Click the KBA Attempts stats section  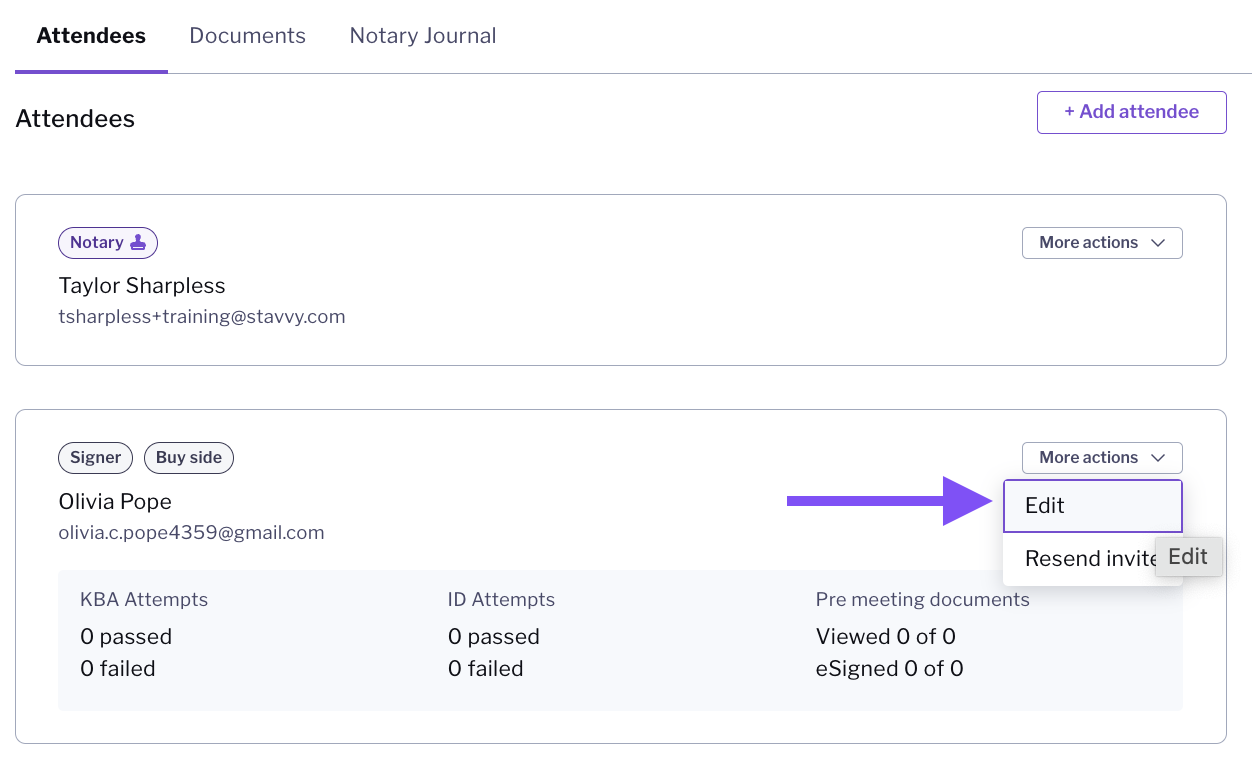[x=144, y=634]
